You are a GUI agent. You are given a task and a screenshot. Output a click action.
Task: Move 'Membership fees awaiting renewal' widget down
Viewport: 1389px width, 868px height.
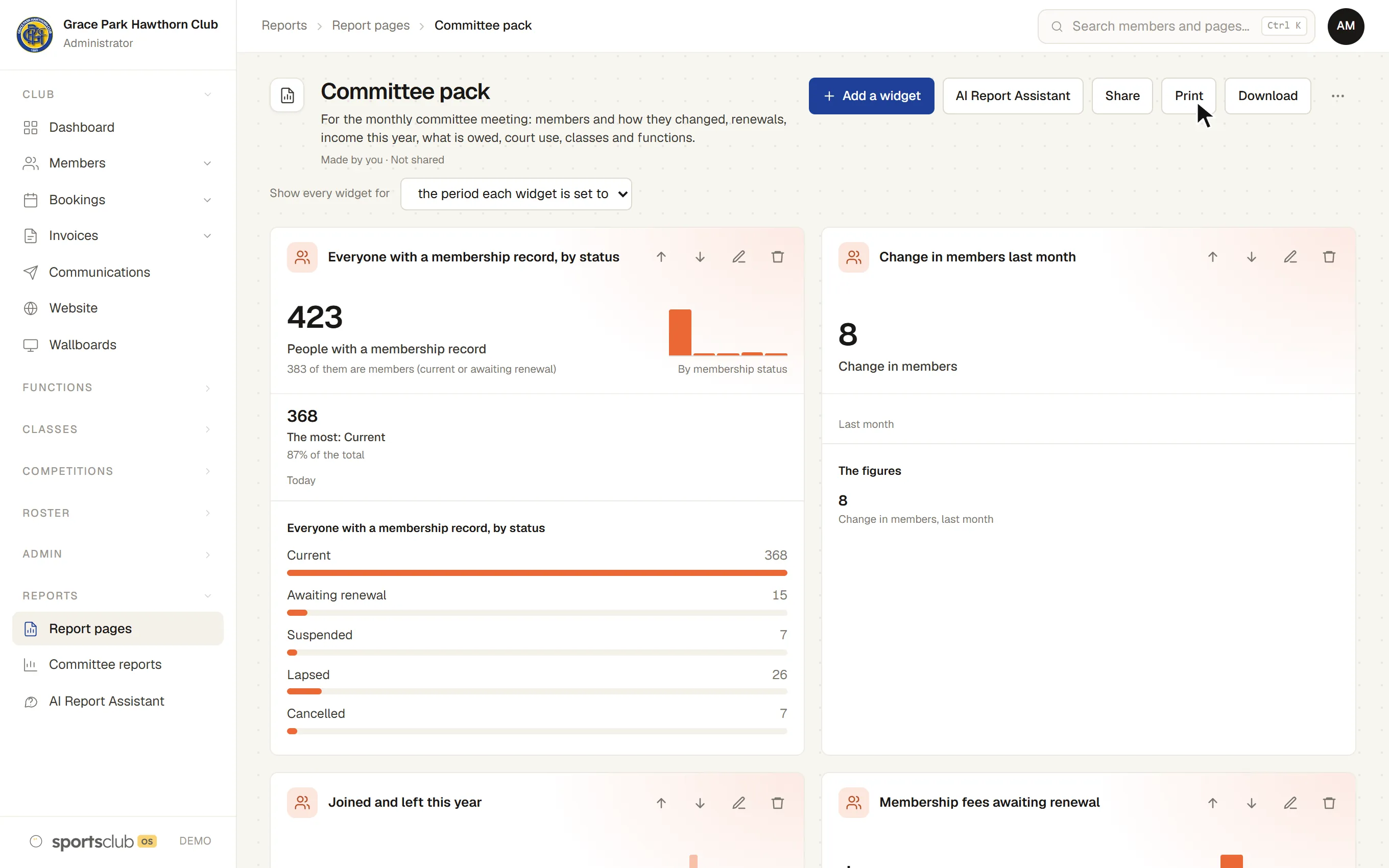pyautogui.click(x=1251, y=803)
